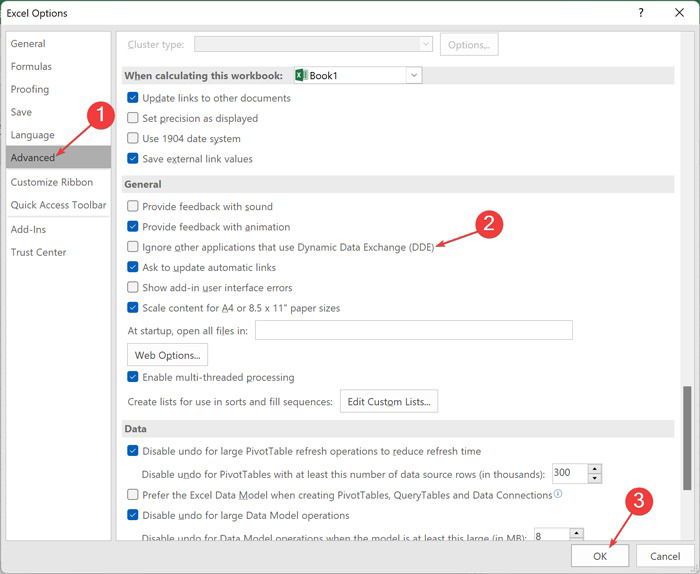Open Quick Access Toolbar settings
Image resolution: width=700 pixels, height=574 pixels.
pos(58,205)
